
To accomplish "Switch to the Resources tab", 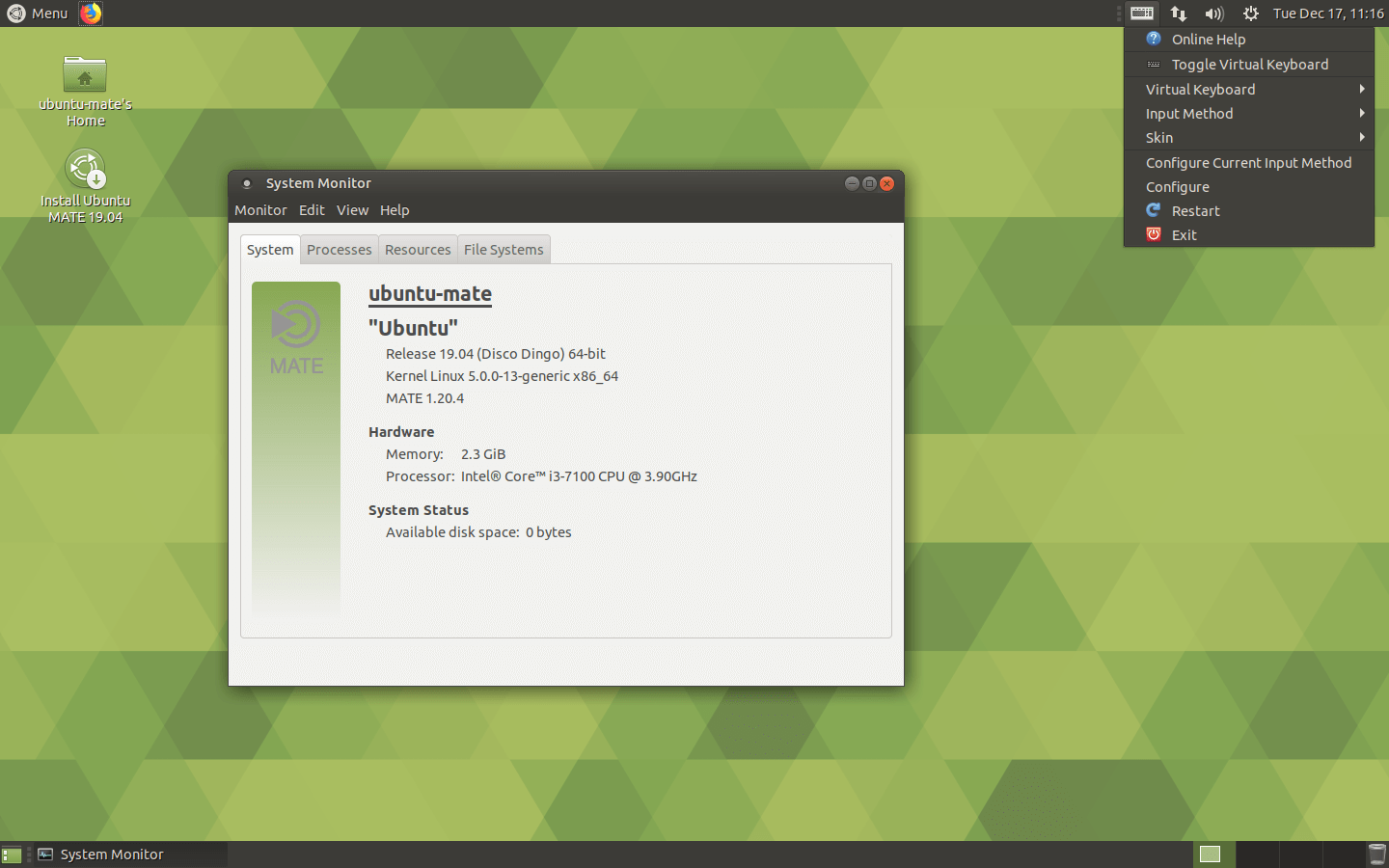I will click(418, 250).
